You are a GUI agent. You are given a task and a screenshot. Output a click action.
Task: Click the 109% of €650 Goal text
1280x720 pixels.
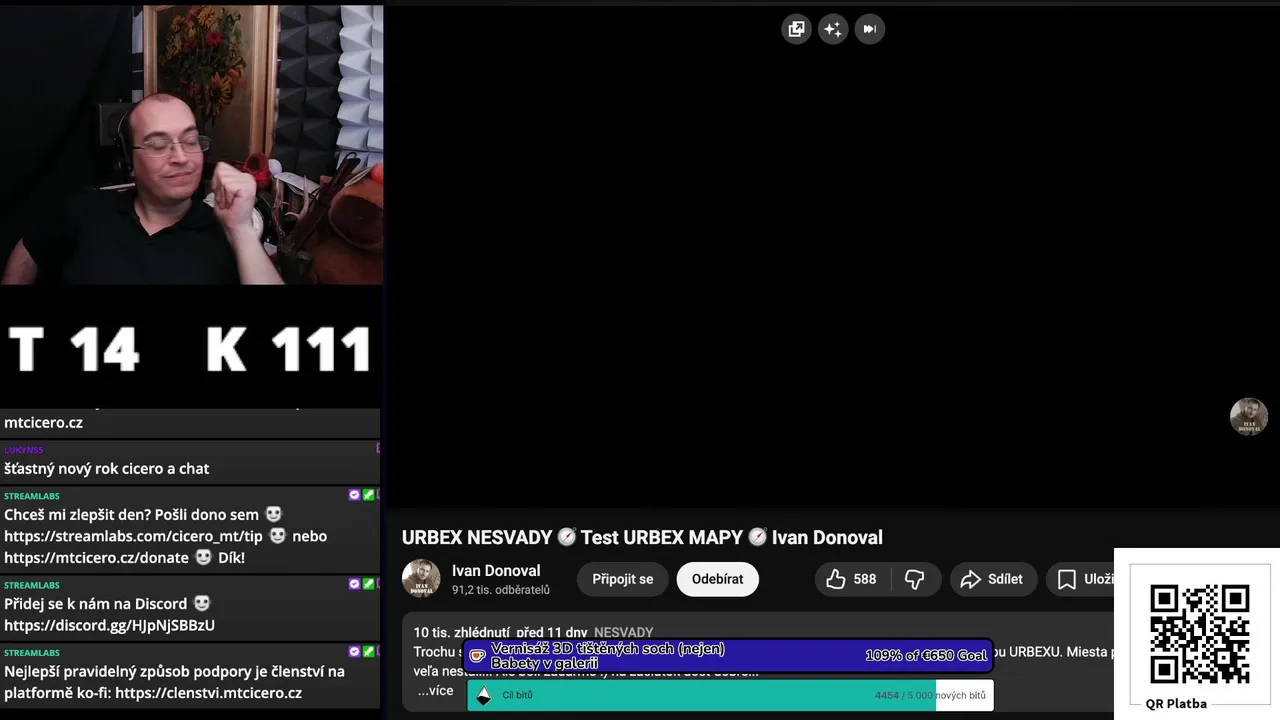(x=926, y=656)
